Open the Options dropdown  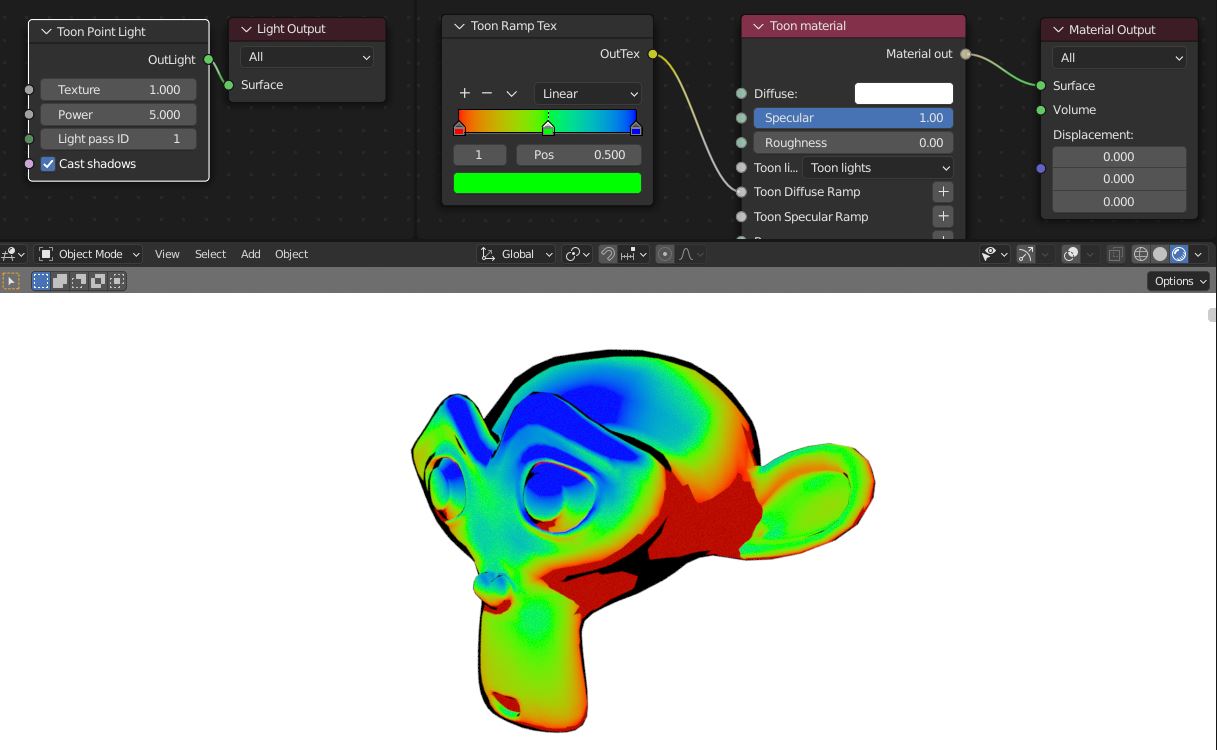coord(1178,281)
